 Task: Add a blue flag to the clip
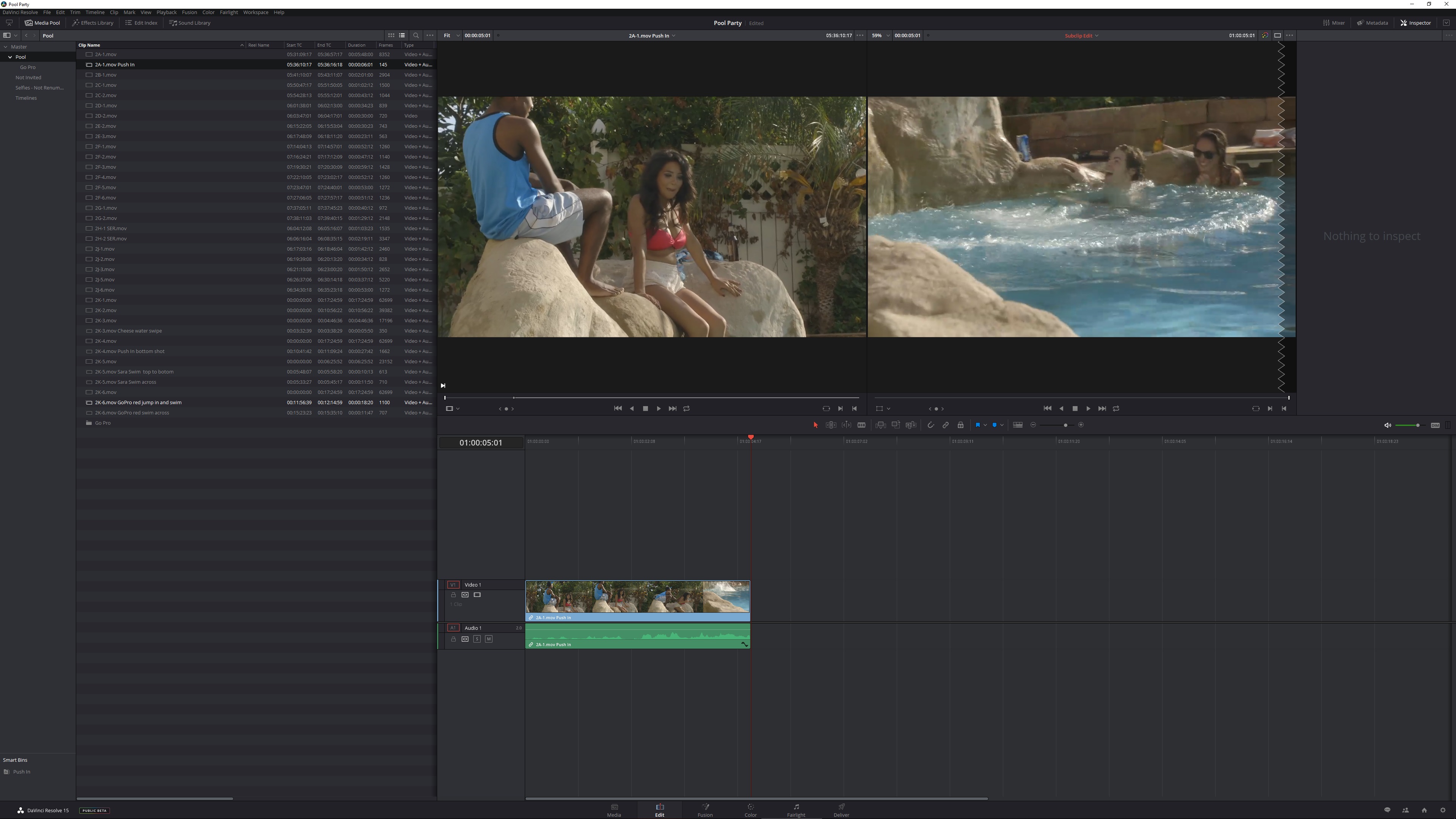tap(978, 425)
